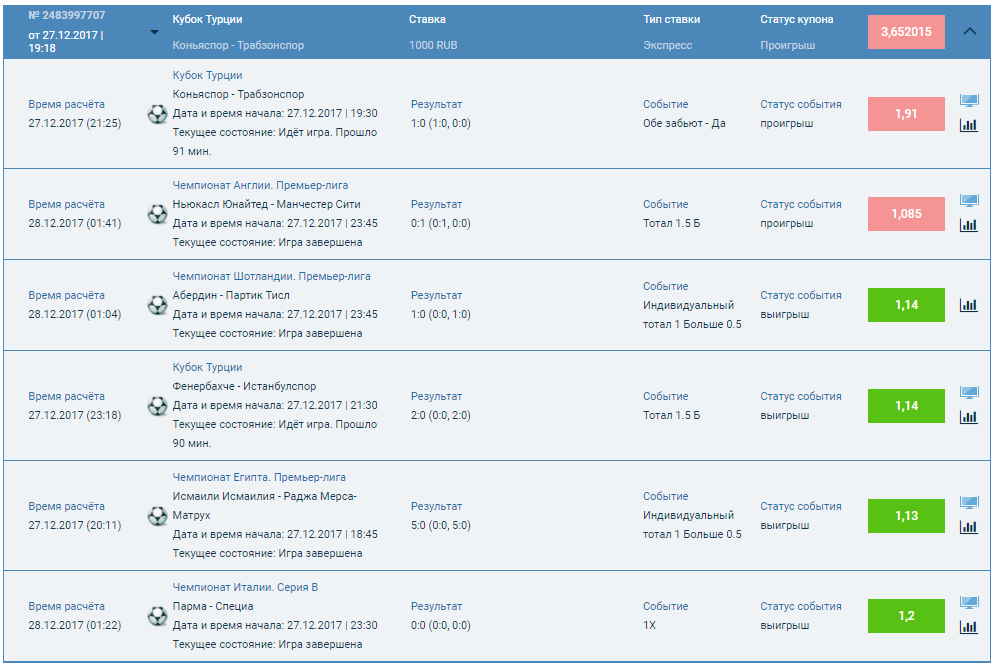
Task: Open statistics chart for Parma - Spezia
Action: pyautogui.click(x=968, y=627)
